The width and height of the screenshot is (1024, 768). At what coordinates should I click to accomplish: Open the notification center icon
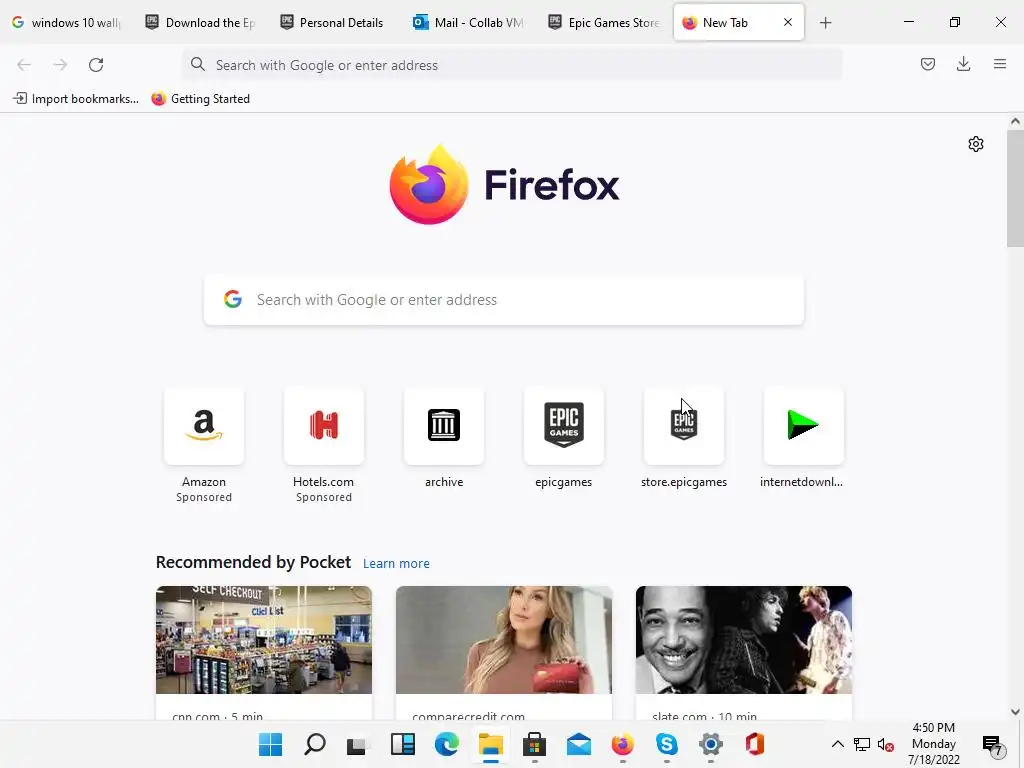click(992, 744)
